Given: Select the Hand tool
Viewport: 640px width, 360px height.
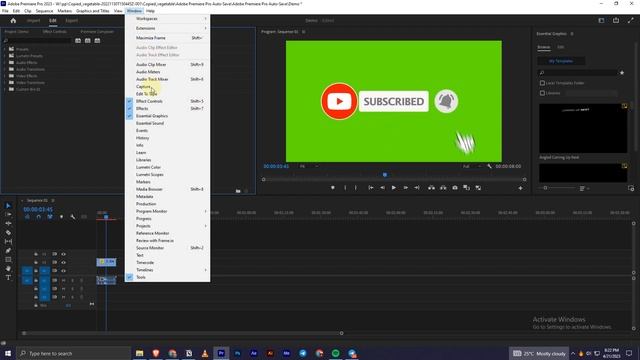Looking at the screenshot, I should 8,268.
